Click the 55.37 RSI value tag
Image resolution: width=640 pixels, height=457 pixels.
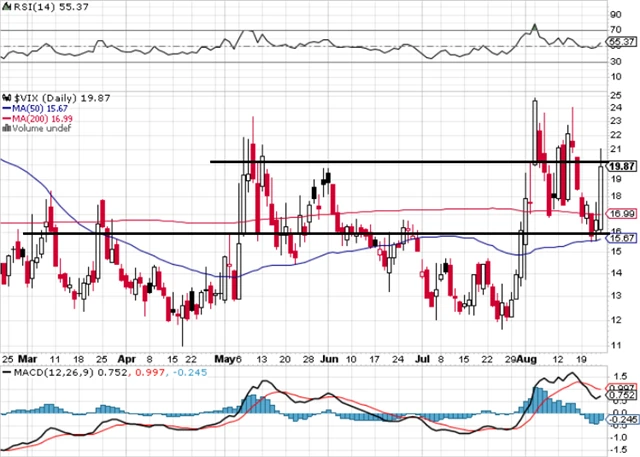click(623, 43)
